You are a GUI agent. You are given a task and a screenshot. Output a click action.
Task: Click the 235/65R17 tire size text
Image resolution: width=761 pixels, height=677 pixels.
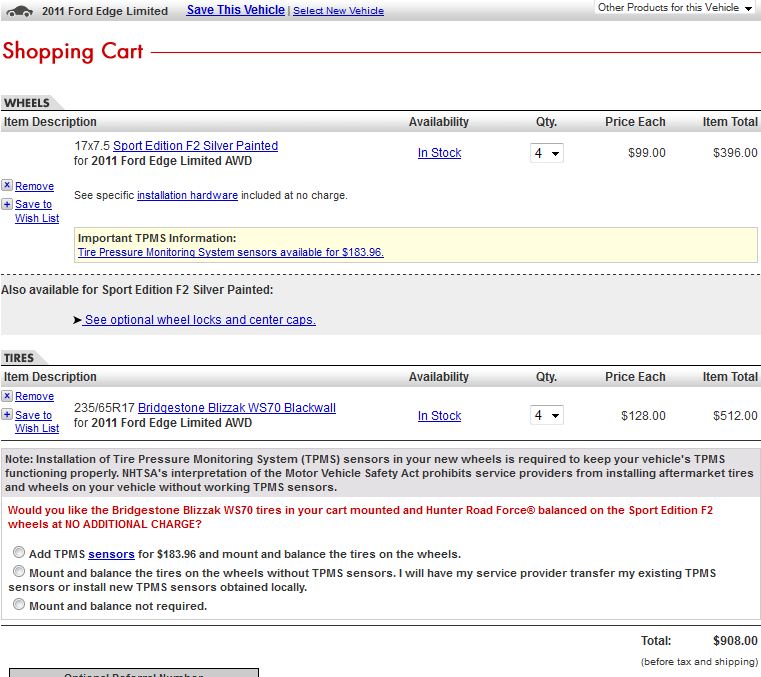tap(104, 408)
